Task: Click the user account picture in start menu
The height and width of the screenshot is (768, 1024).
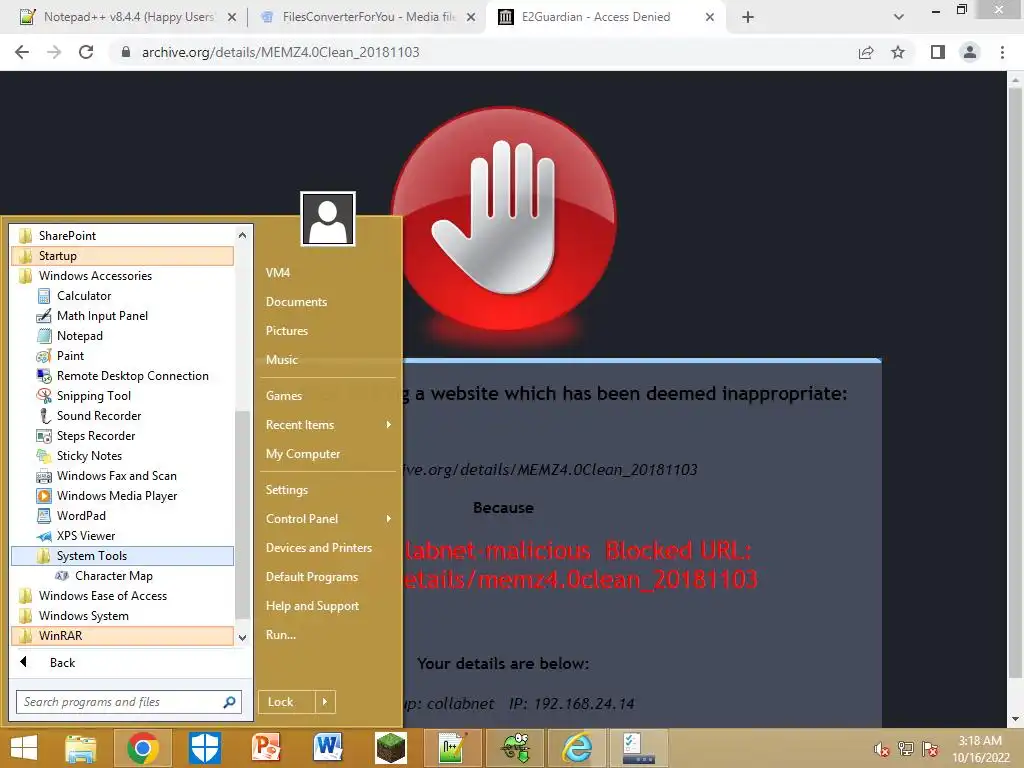Action: tap(328, 219)
